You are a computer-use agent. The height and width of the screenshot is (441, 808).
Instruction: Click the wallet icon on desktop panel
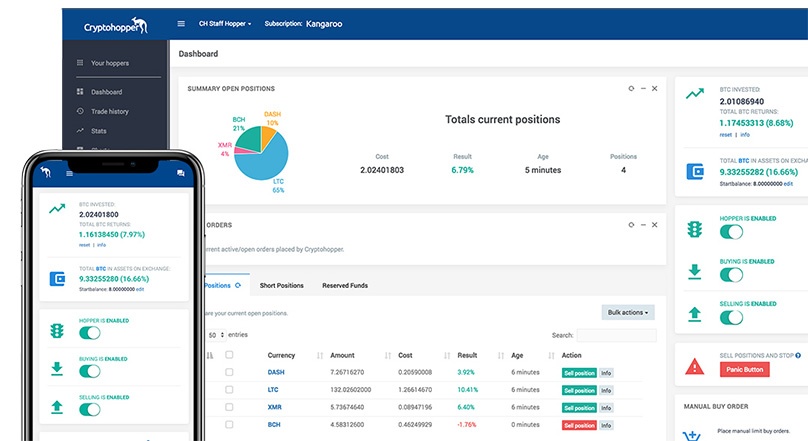(x=695, y=171)
